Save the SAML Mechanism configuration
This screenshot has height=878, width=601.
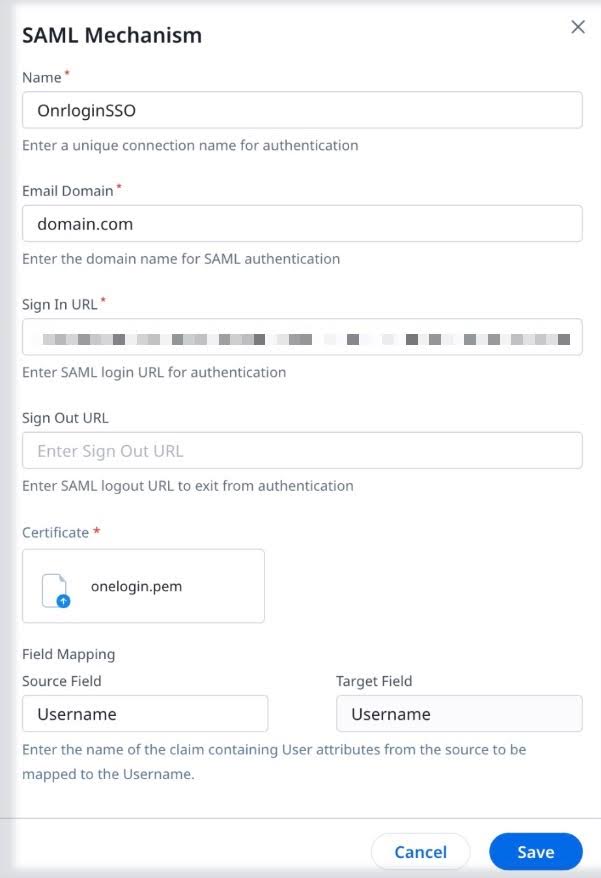(x=535, y=851)
